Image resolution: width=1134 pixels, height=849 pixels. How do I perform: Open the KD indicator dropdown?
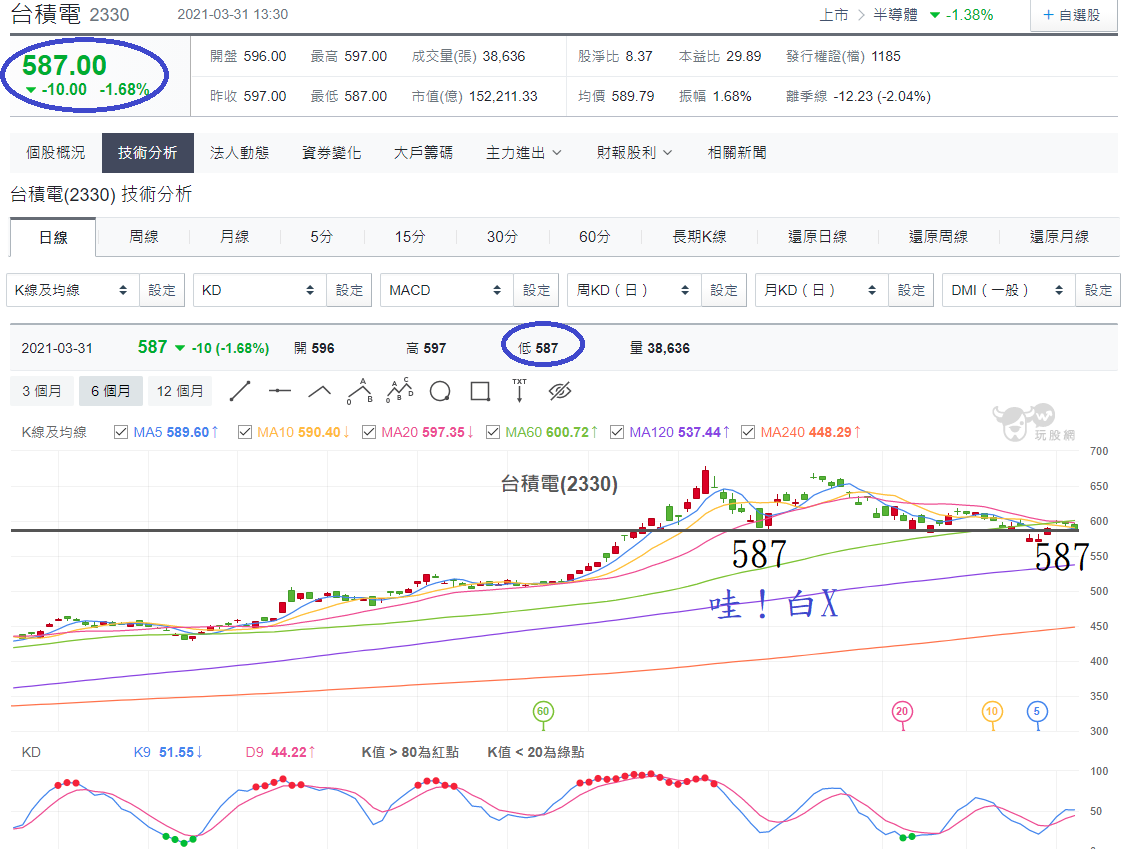[x=260, y=290]
